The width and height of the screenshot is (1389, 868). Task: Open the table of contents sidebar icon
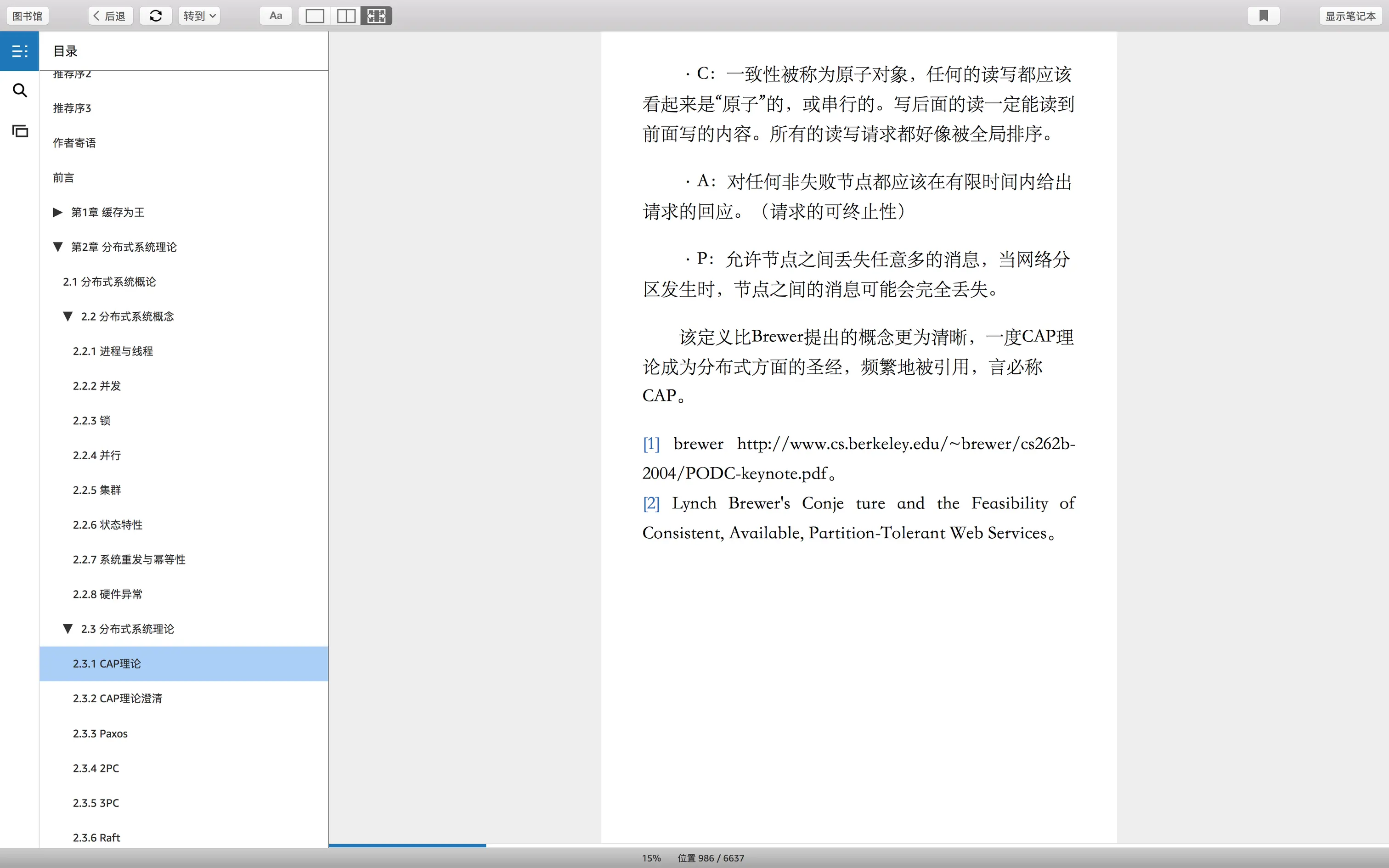point(19,51)
